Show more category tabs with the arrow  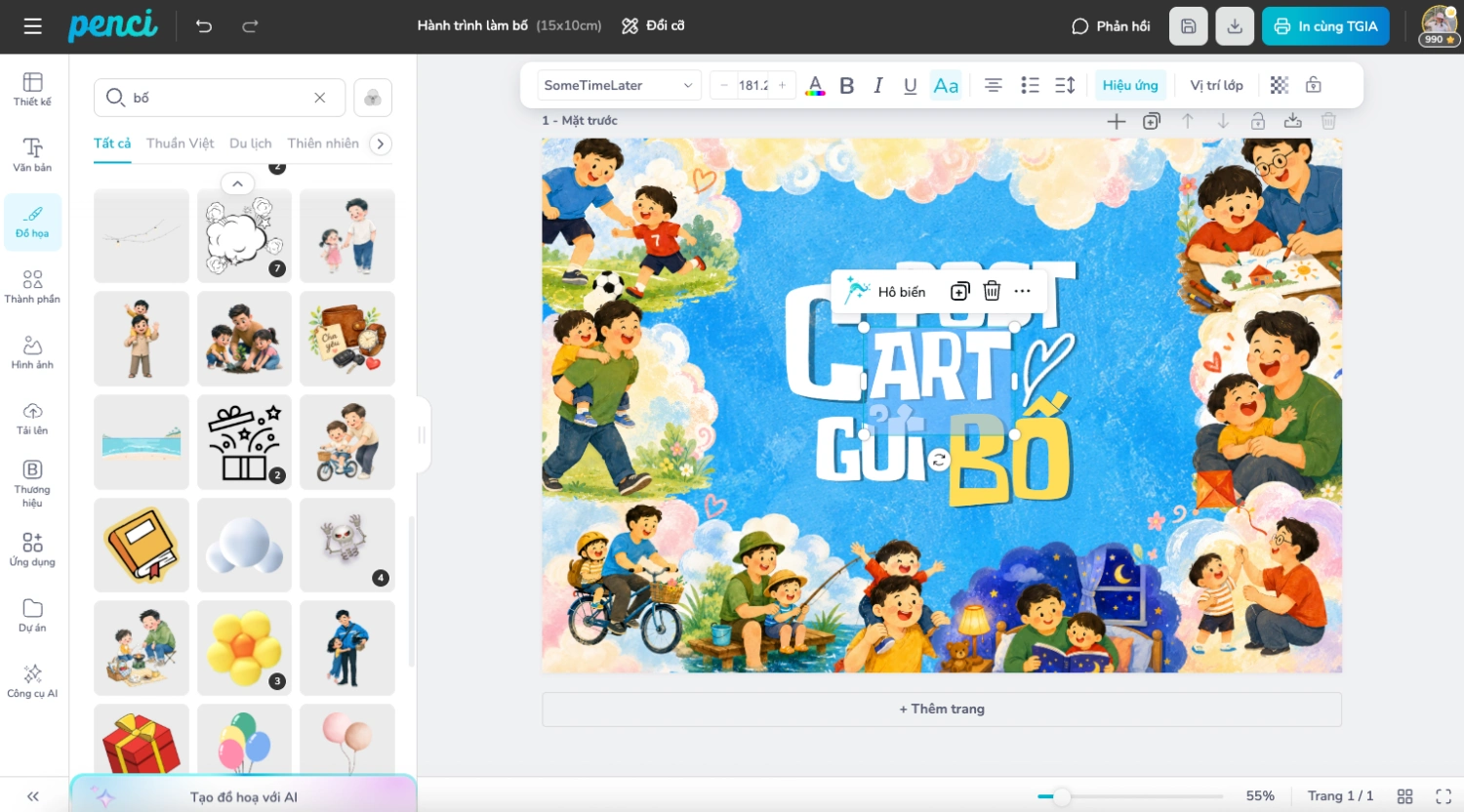pos(381,143)
